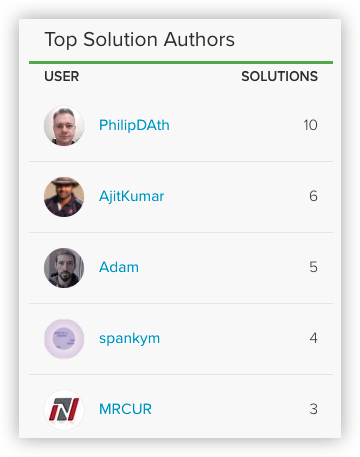Open the PhilipDAth username link
Viewport: 360px width, 457px height.
point(134,125)
